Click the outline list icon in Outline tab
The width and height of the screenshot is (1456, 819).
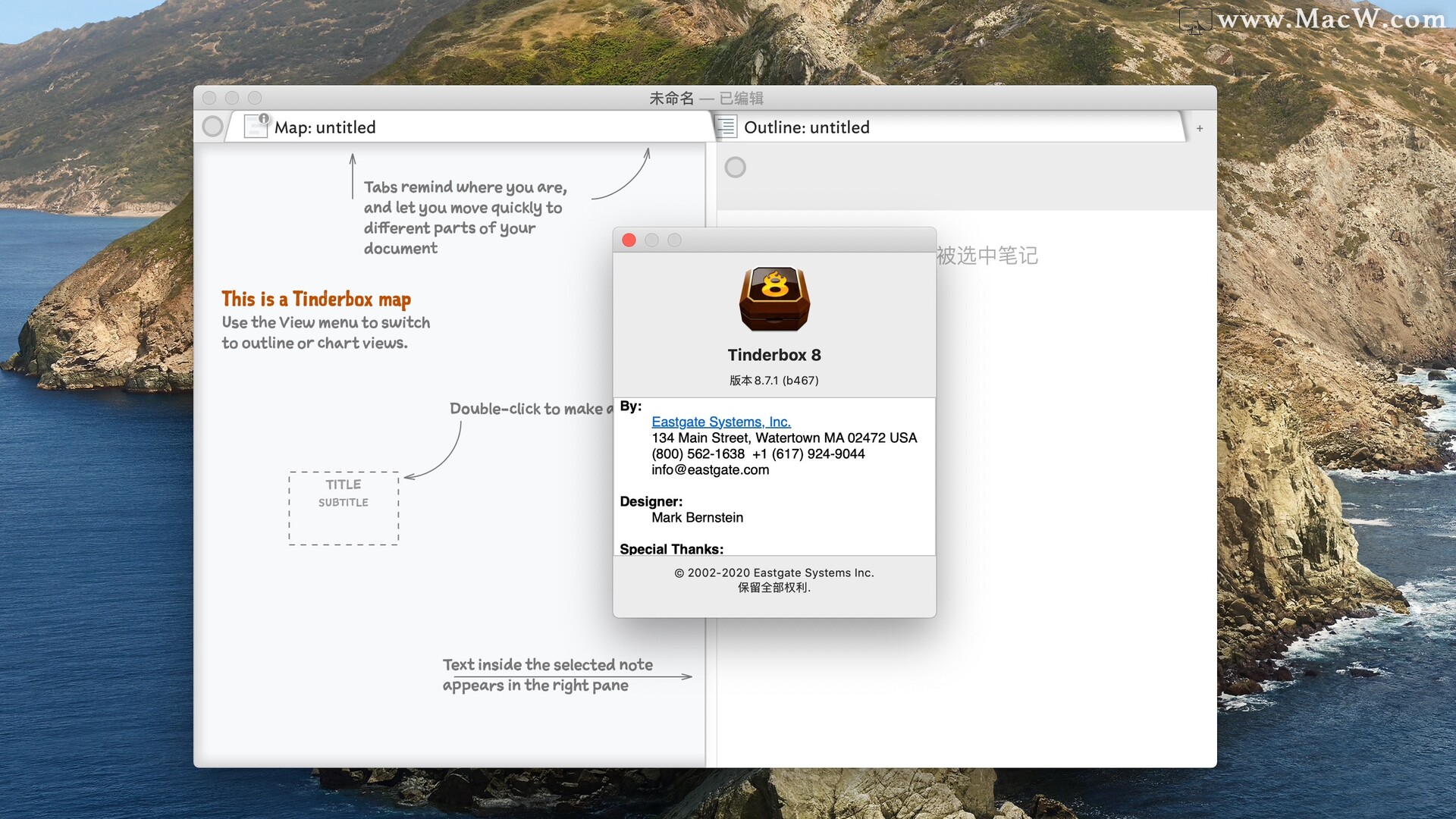726,127
